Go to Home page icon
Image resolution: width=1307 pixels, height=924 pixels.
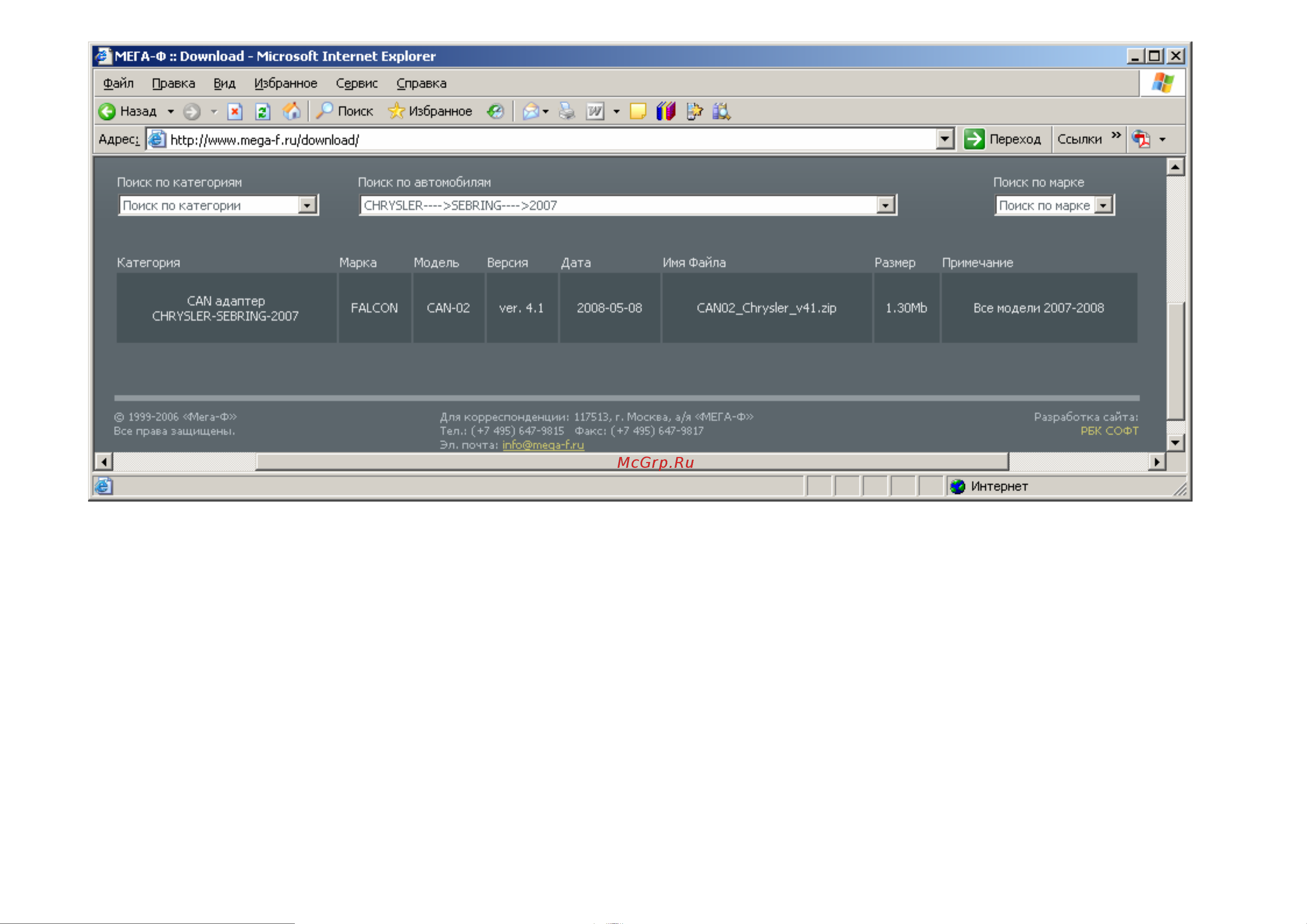[291, 111]
